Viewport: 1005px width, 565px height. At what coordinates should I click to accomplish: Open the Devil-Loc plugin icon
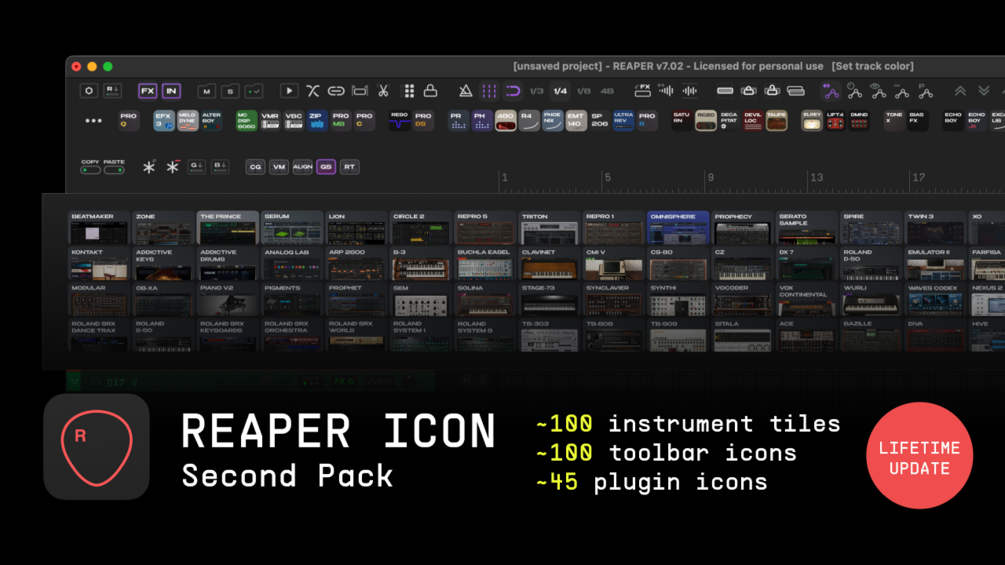[752, 120]
